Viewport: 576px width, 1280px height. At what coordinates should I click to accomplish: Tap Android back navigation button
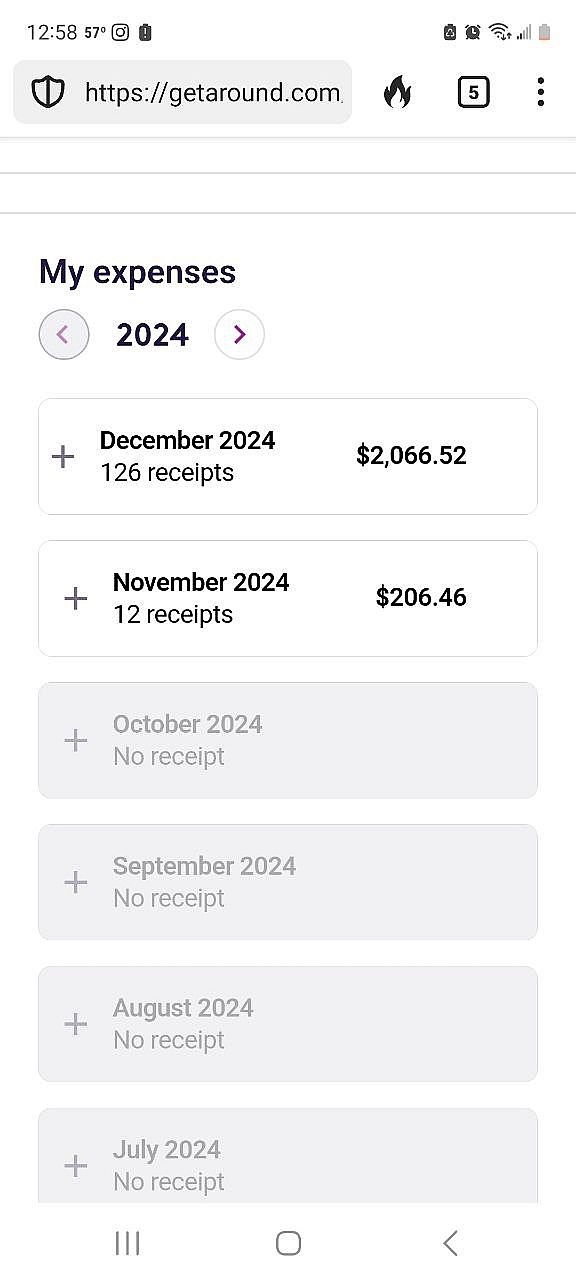tap(450, 1243)
